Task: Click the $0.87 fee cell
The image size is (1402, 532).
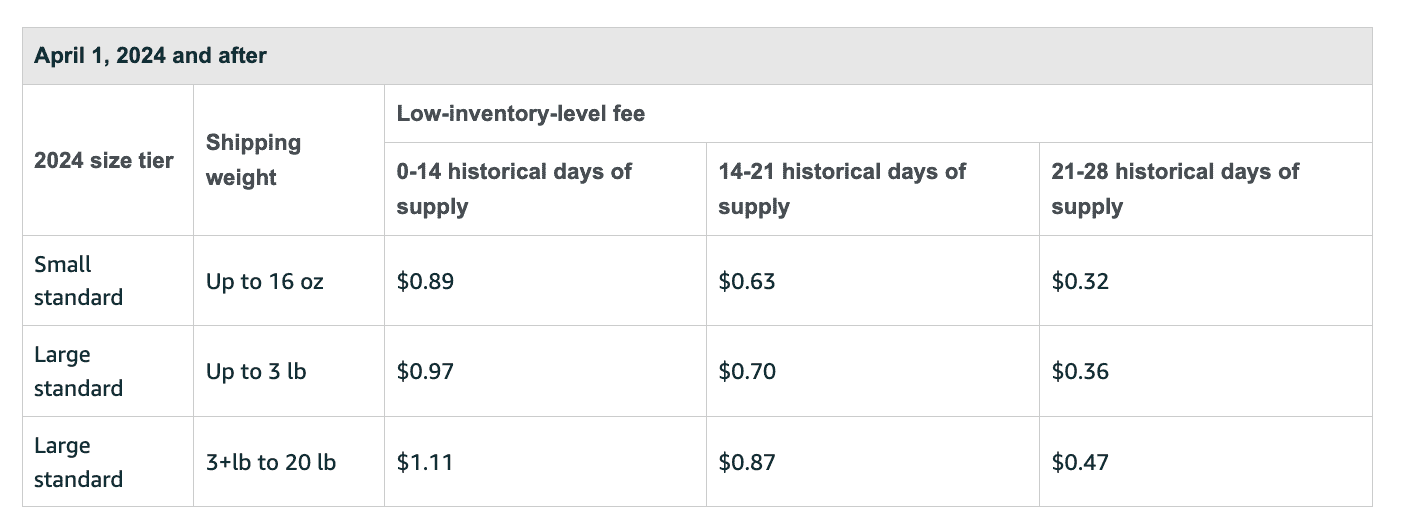Action: point(747,462)
